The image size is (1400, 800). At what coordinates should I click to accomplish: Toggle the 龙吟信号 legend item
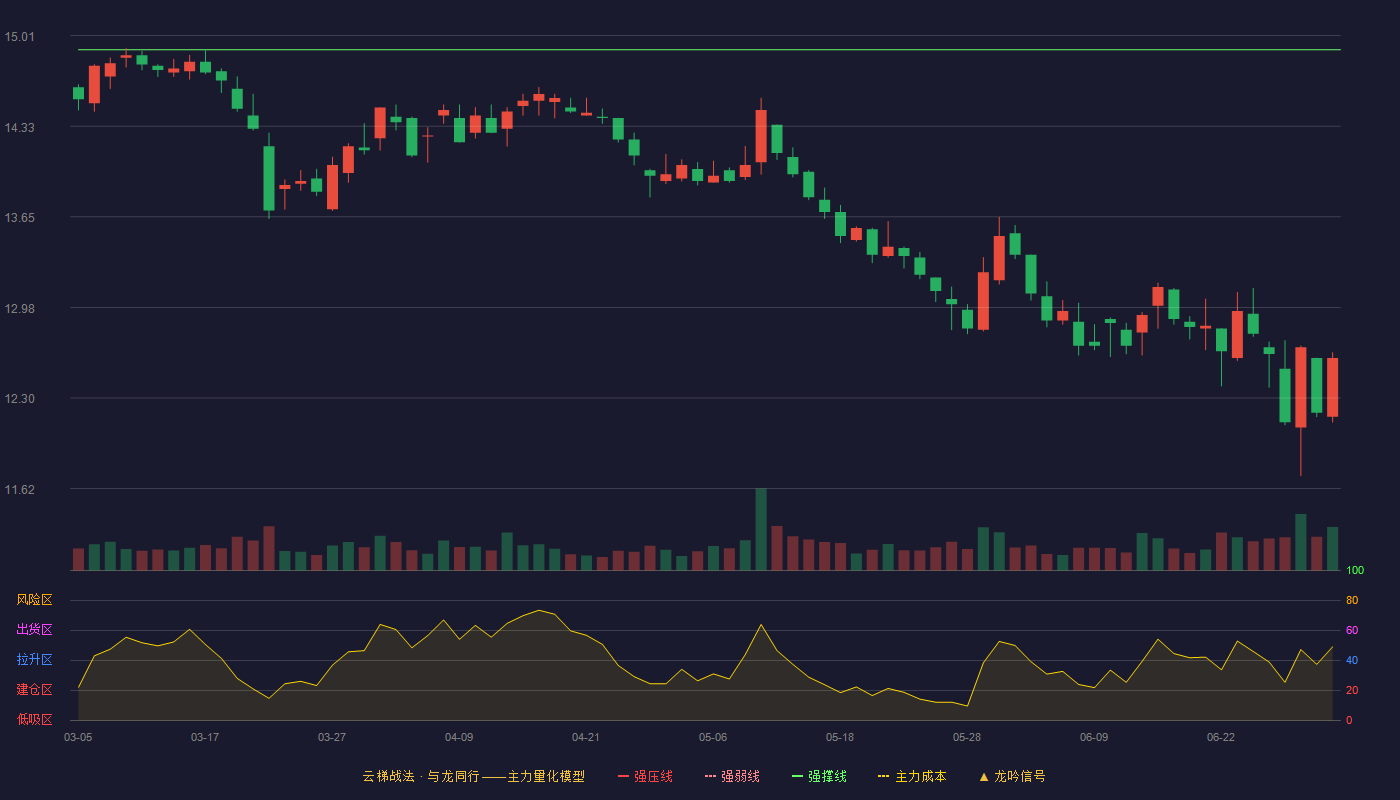[x=1012, y=776]
